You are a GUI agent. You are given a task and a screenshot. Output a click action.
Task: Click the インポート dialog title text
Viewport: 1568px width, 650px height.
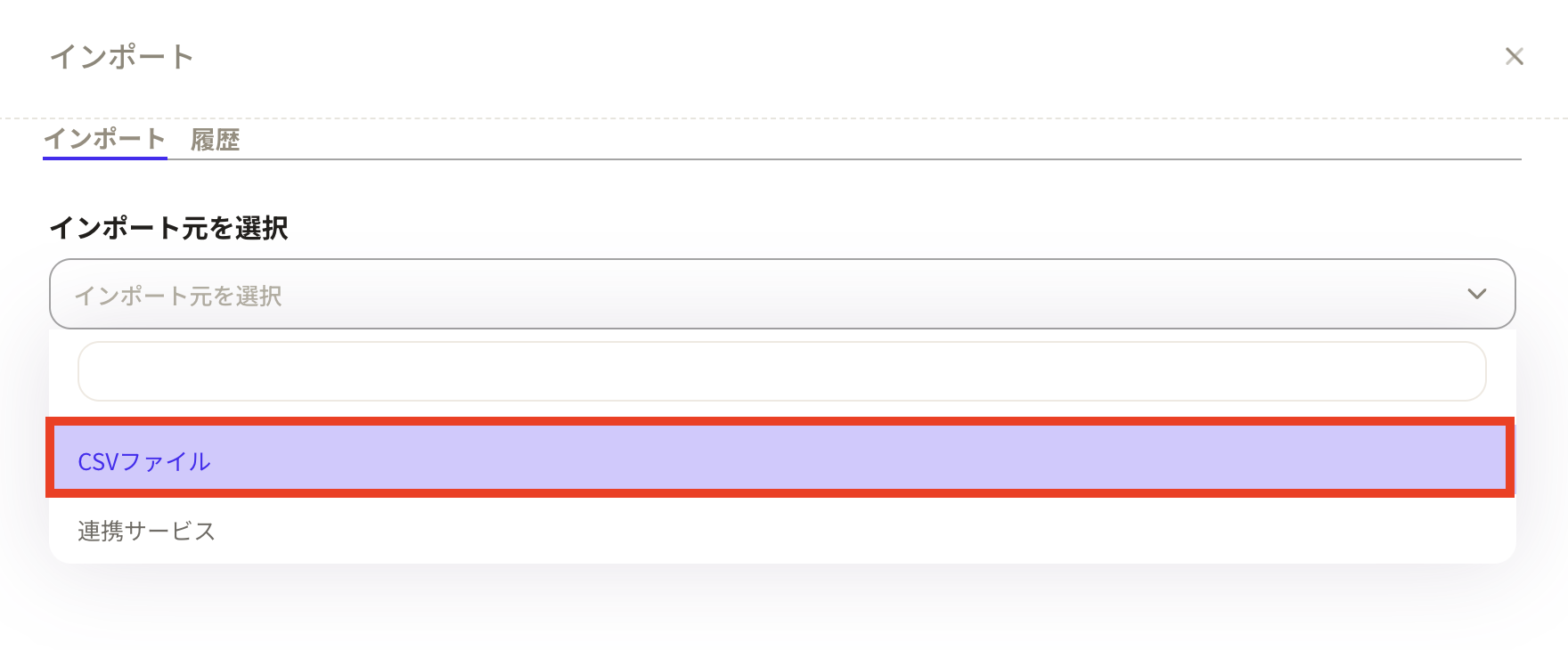click(121, 57)
